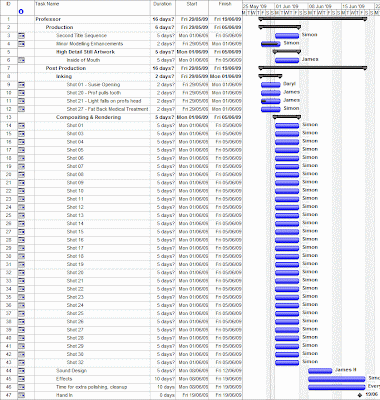Click the constraint icon for Shot 01 - Susie Opening

[22, 85]
